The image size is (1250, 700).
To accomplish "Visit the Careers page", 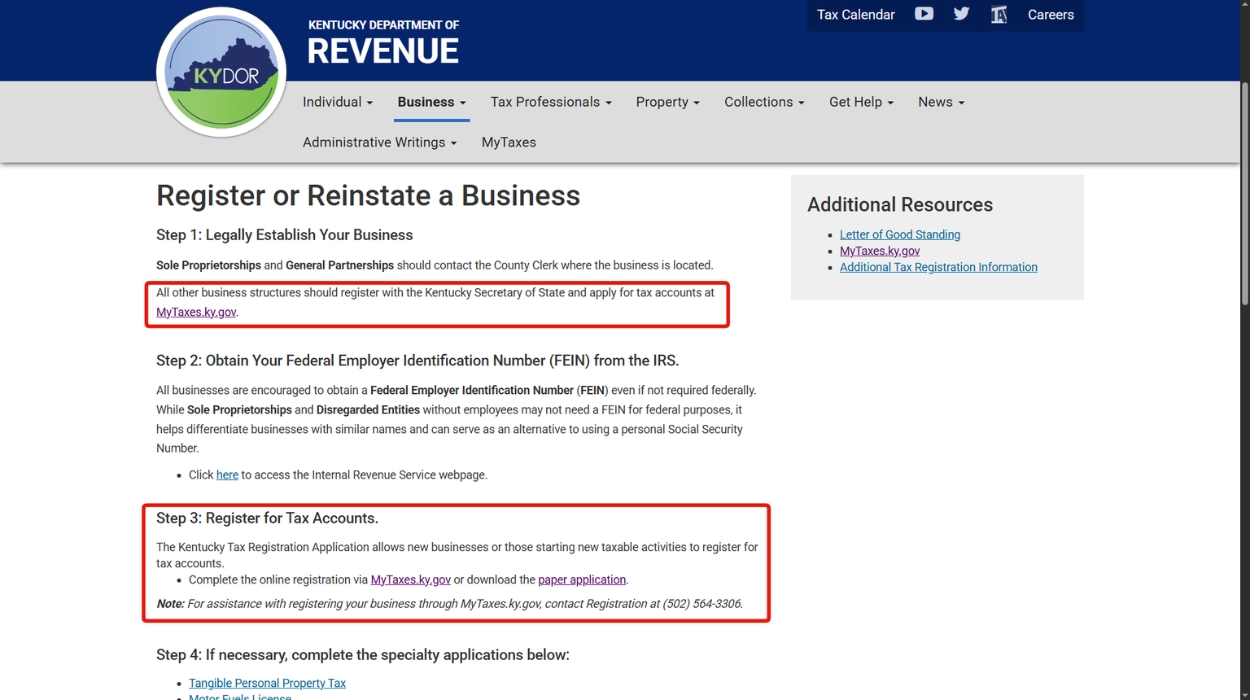I will coord(1050,14).
